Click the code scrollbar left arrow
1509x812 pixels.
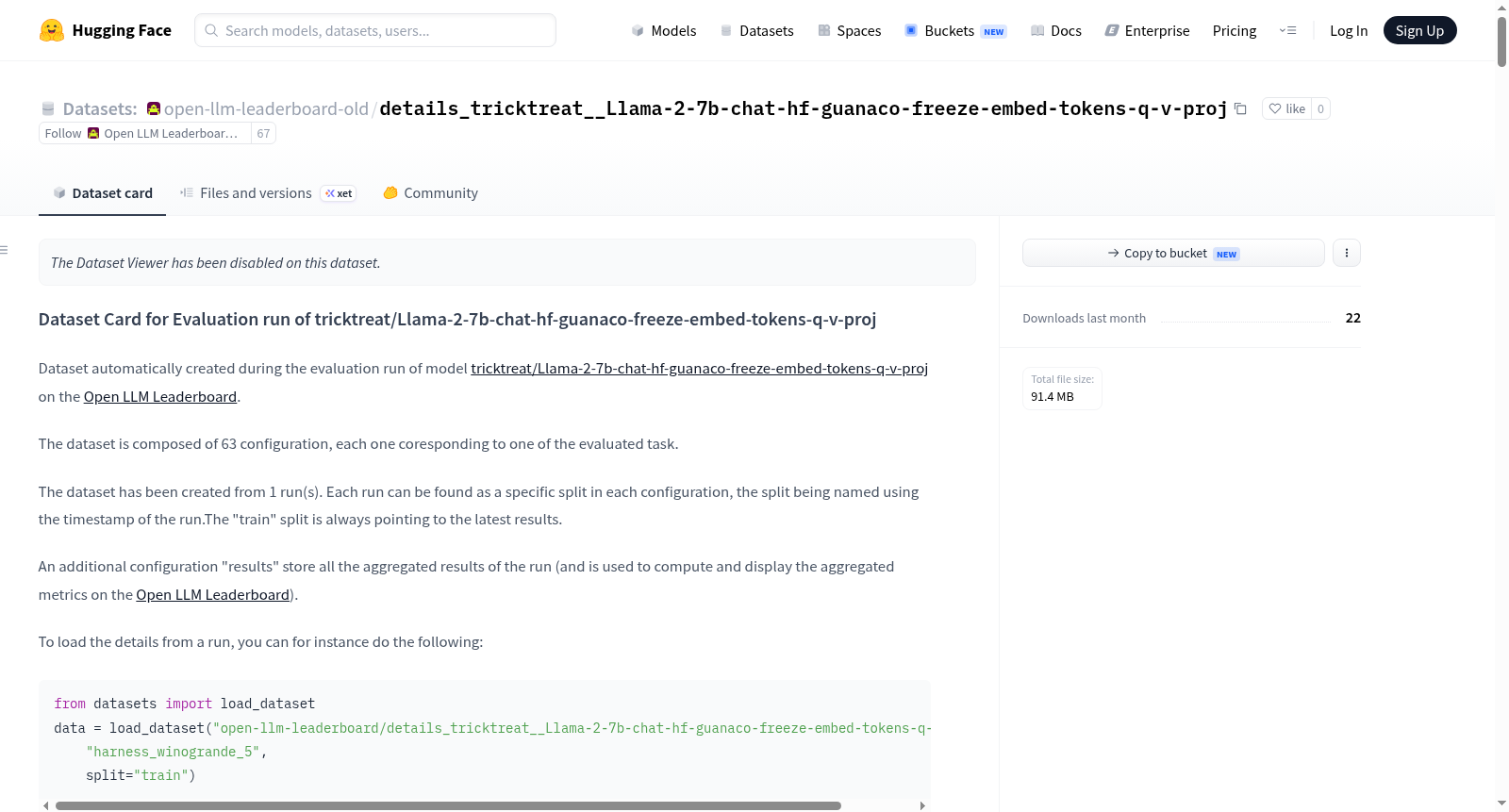pos(46,805)
